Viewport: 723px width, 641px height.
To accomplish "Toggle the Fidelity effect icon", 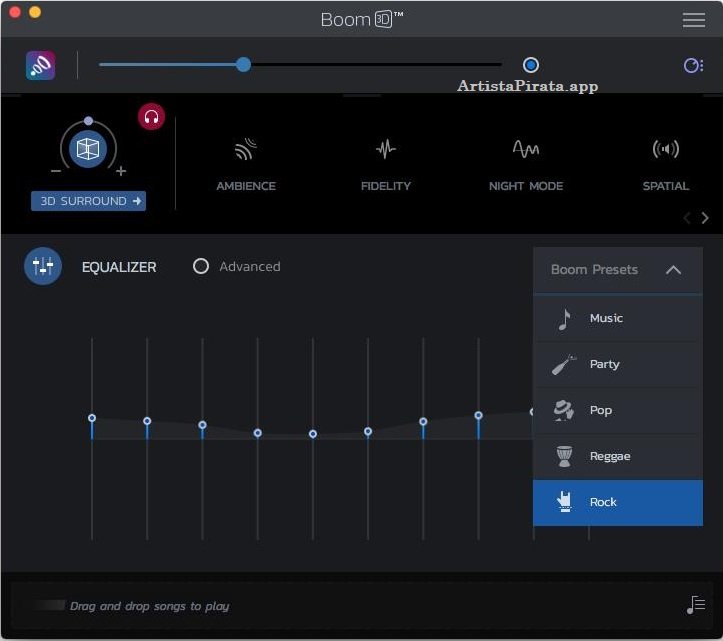I will 385,149.
